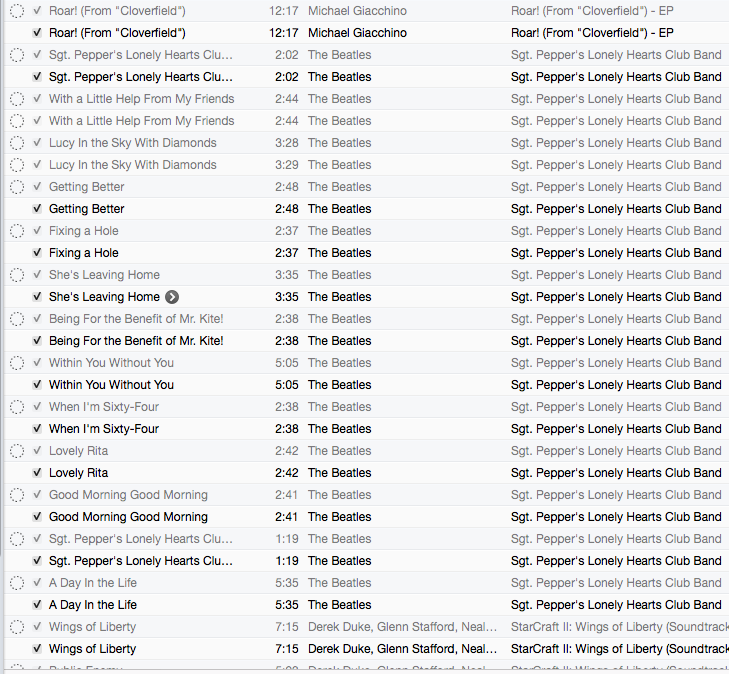
Task: Click album name in bold Good Morning Good Morning row
Action: [616, 516]
